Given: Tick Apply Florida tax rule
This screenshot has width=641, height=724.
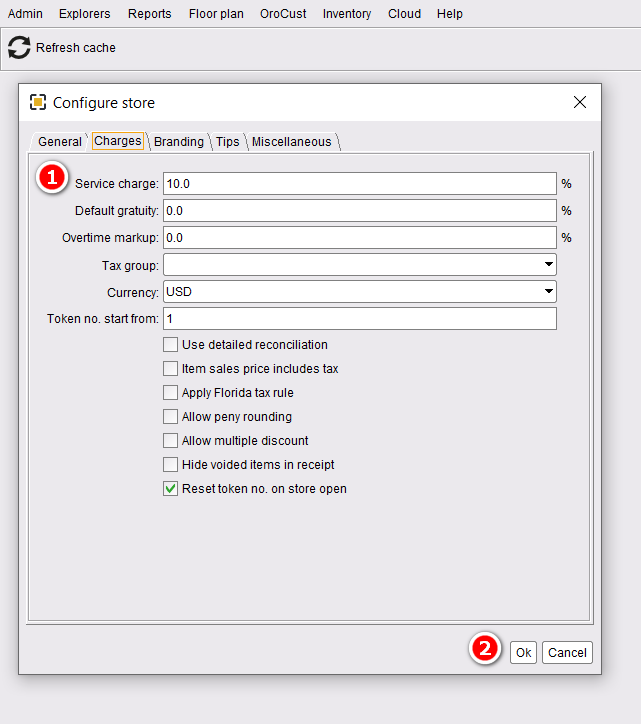Looking at the screenshot, I should pyautogui.click(x=170, y=392).
